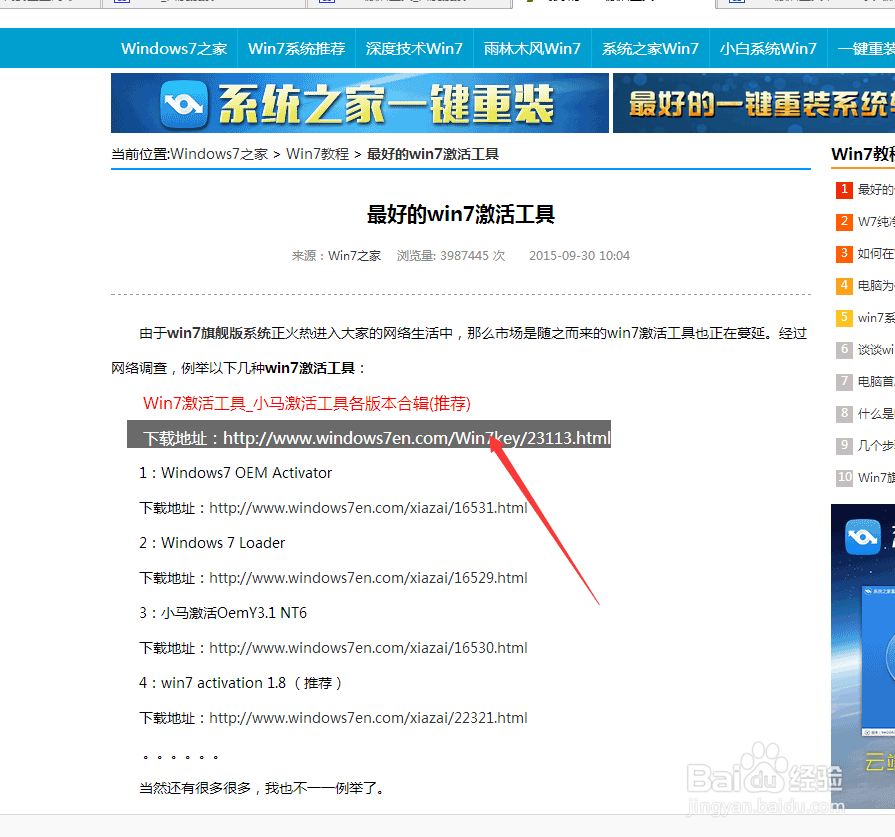
Task: Click the rank 6 badge in sidebar
Action: coord(844,349)
